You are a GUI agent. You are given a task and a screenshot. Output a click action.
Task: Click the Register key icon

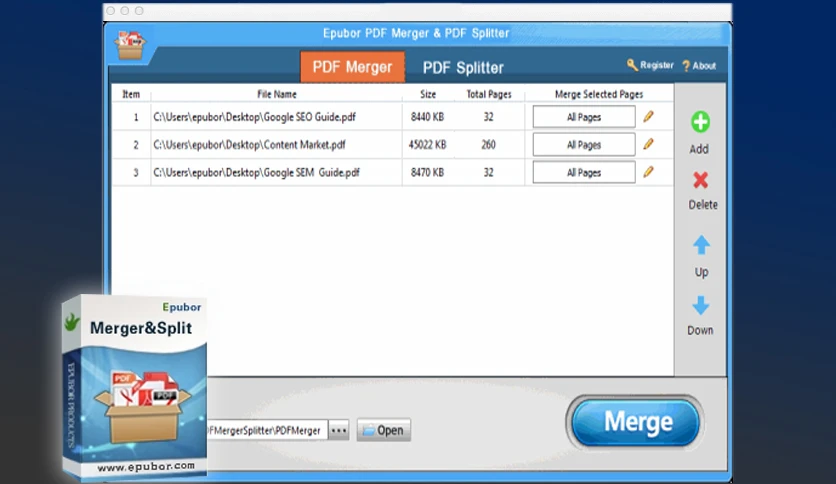pos(632,65)
